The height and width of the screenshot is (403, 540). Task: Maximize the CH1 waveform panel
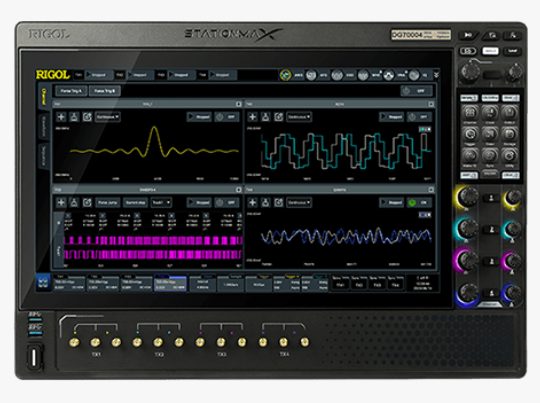pyautogui.click(x=239, y=104)
